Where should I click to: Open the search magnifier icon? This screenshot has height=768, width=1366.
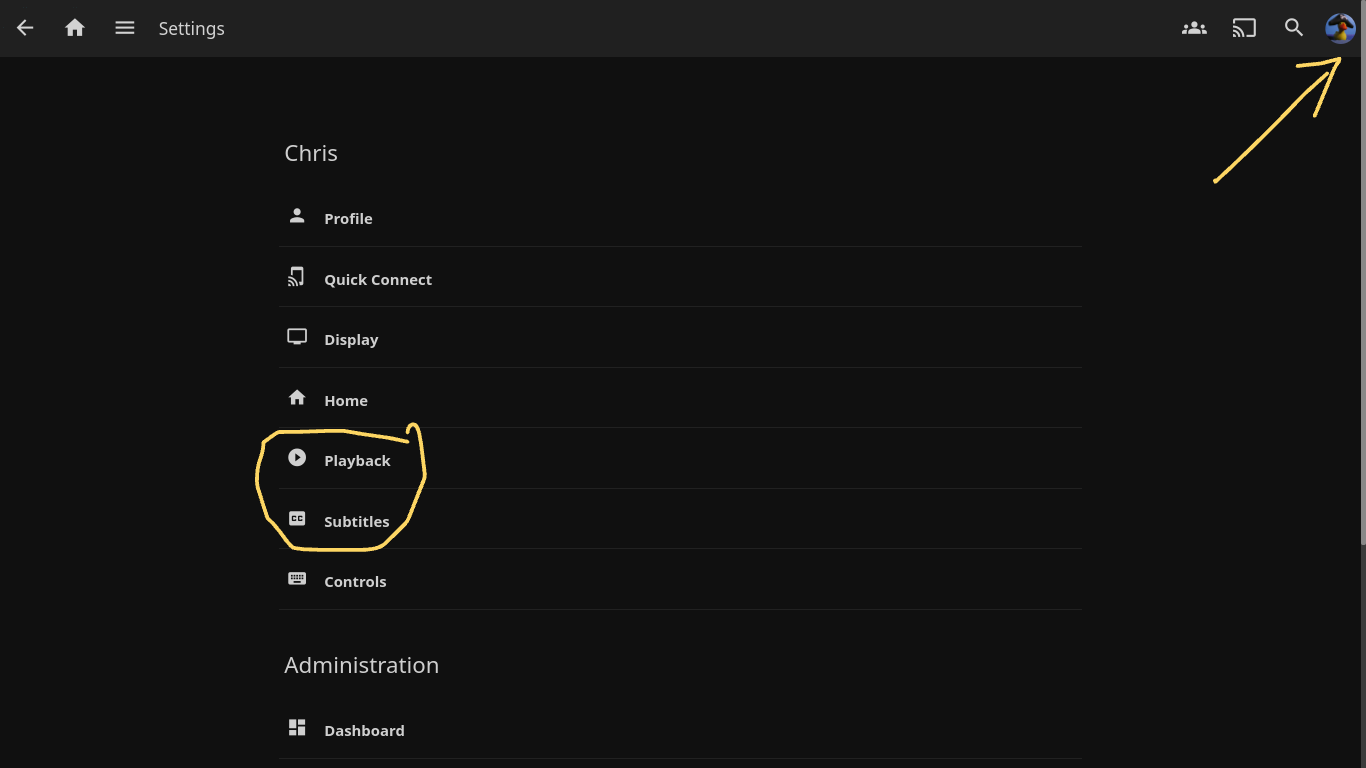[x=1294, y=28]
